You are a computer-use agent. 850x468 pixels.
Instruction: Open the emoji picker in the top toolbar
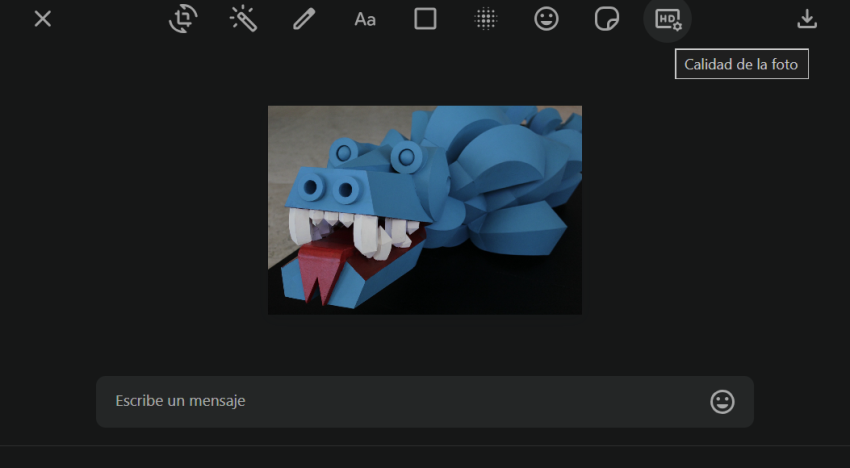pyautogui.click(x=546, y=19)
